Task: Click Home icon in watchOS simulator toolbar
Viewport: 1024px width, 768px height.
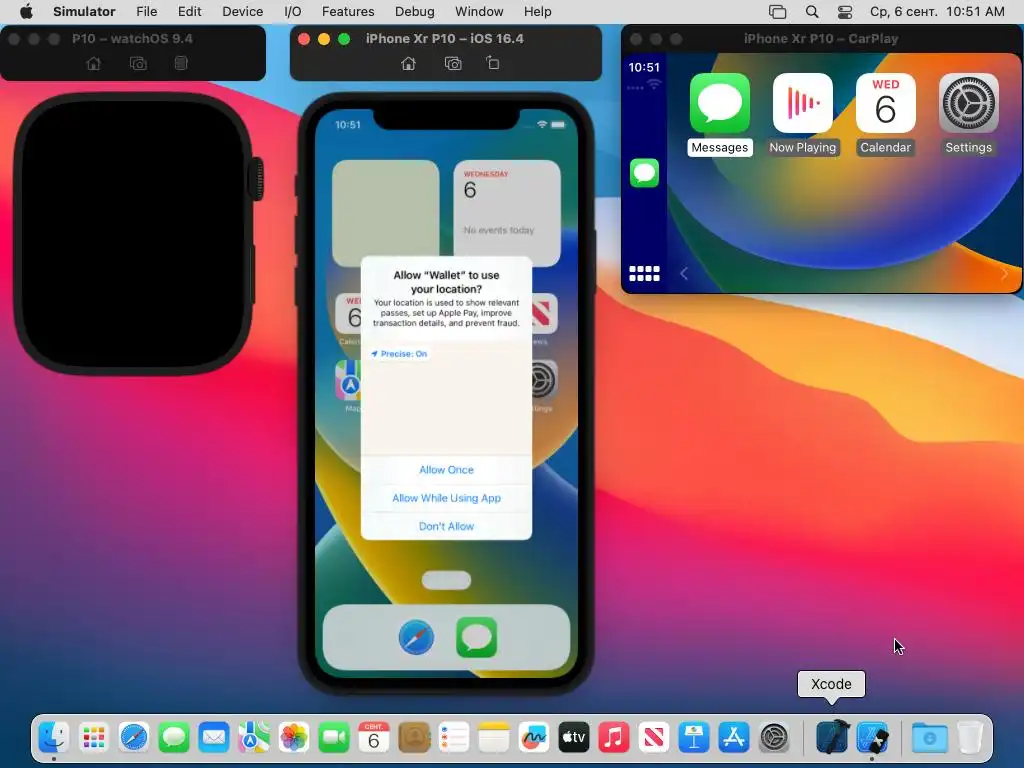Action: (x=94, y=63)
